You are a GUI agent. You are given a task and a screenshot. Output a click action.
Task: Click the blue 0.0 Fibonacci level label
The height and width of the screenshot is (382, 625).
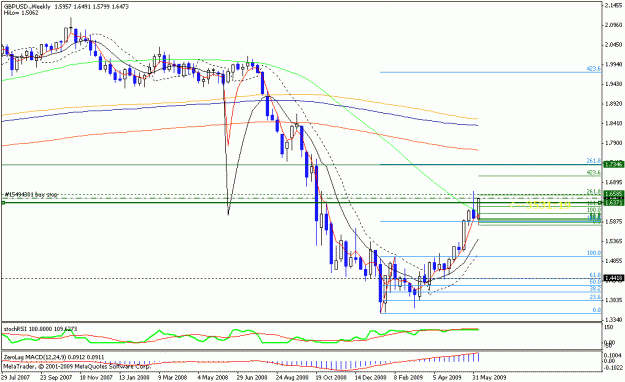point(596,310)
